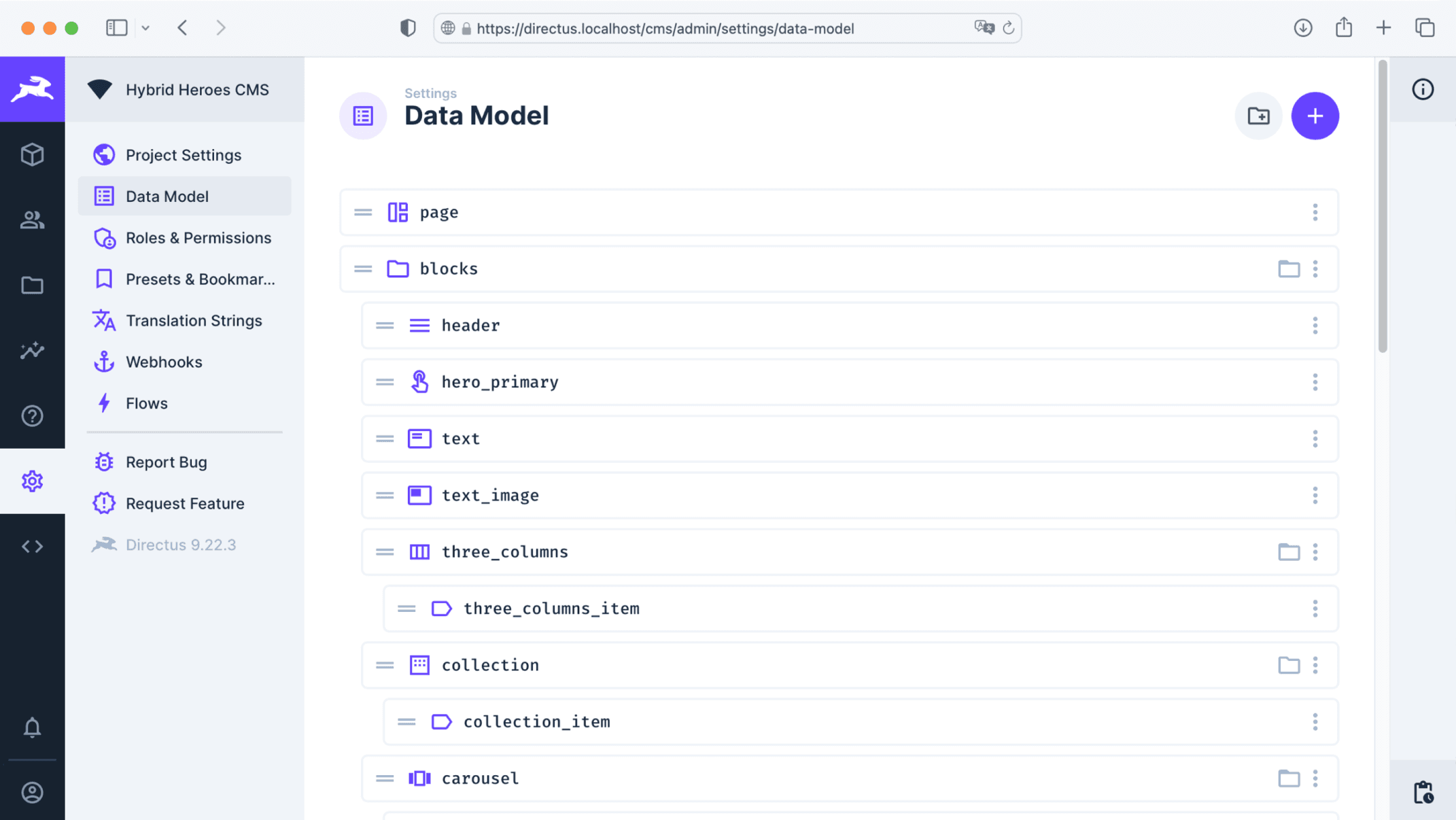
Task: Open context menu for text_image collection
Action: tap(1316, 495)
